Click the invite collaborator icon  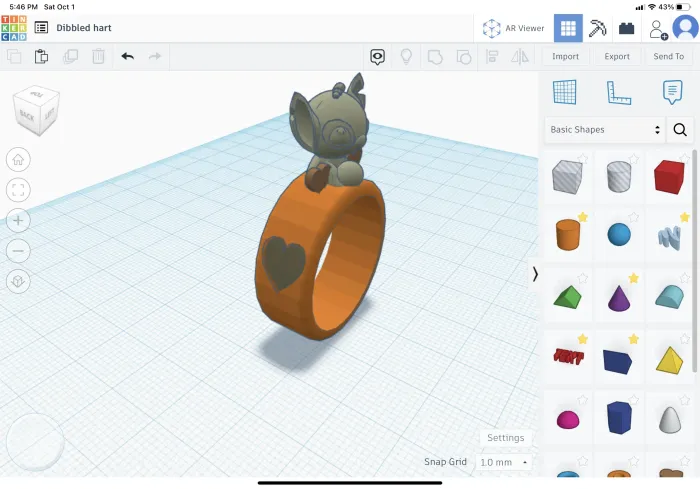pyautogui.click(x=658, y=29)
